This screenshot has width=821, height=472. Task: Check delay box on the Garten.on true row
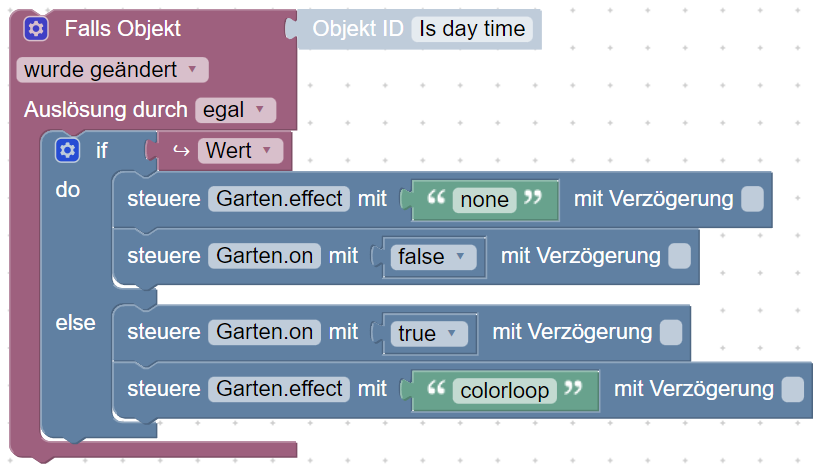pyautogui.click(x=671, y=332)
